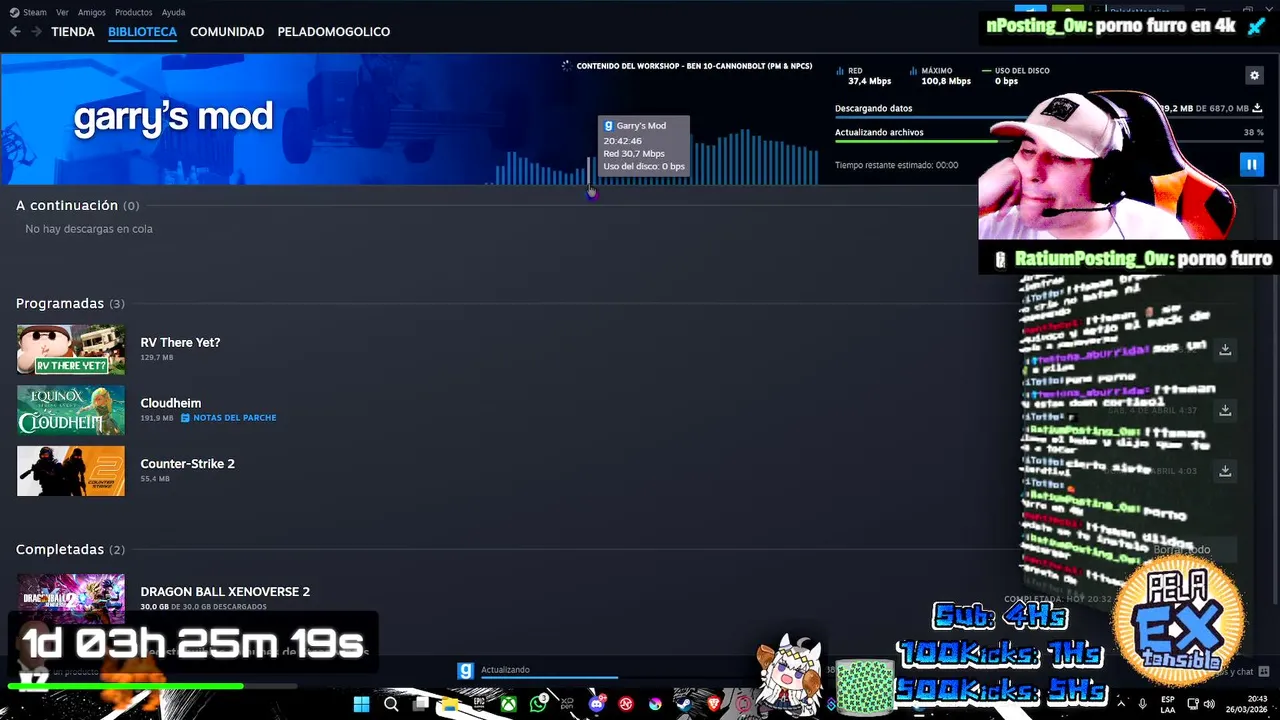Select the RV There Yet? title
The height and width of the screenshot is (720, 1280).
[x=180, y=342]
